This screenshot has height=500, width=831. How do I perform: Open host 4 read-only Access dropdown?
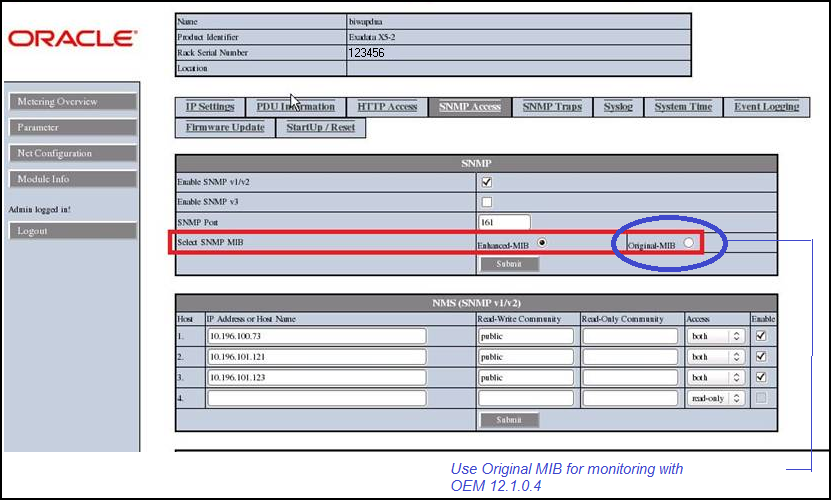click(715, 398)
